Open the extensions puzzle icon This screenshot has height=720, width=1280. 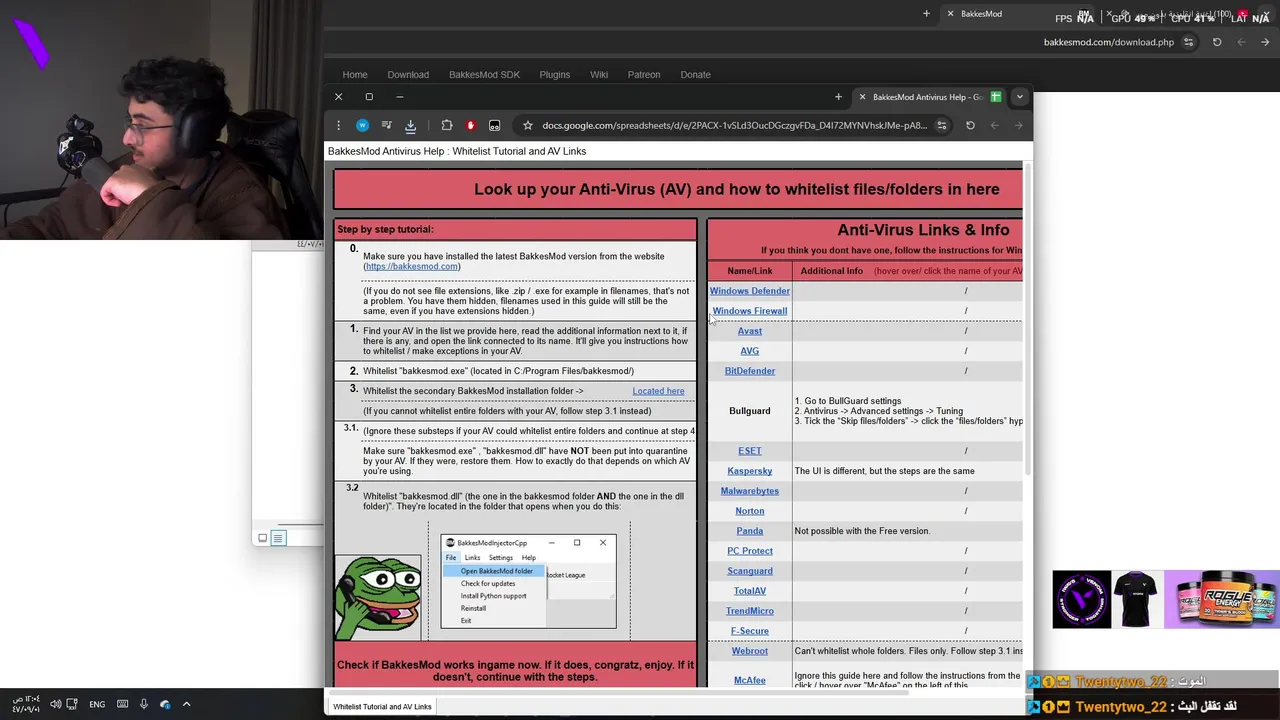[447, 125]
